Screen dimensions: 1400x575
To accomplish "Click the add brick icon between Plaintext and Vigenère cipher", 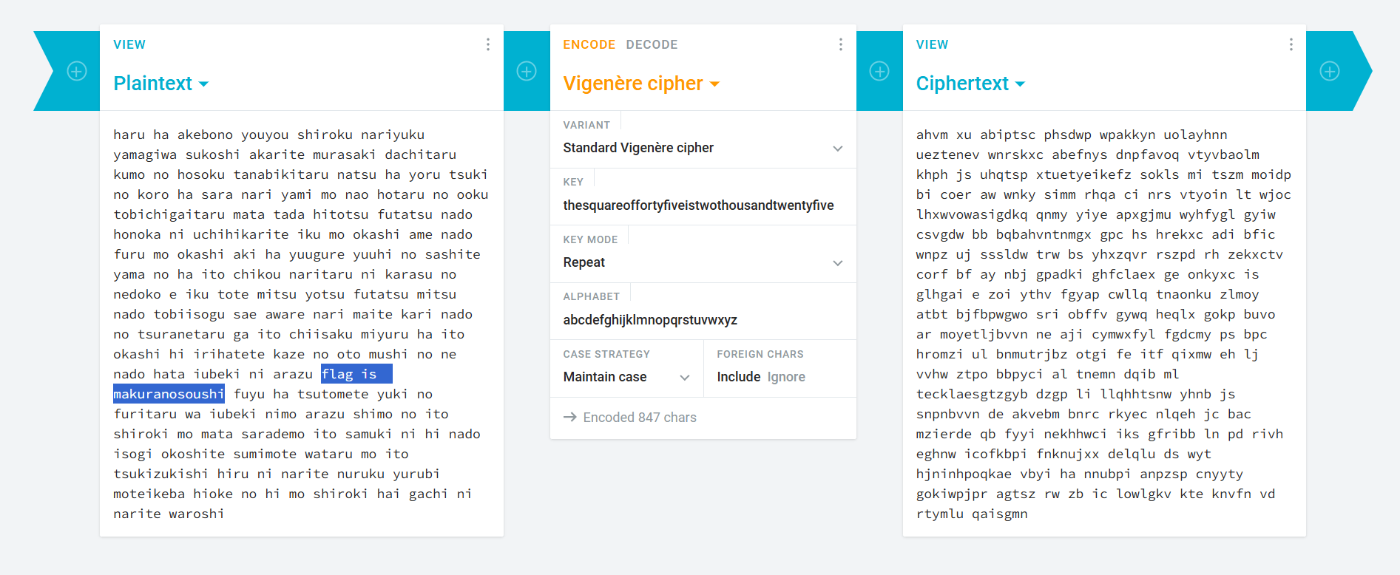I will pyautogui.click(x=526, y=71).
